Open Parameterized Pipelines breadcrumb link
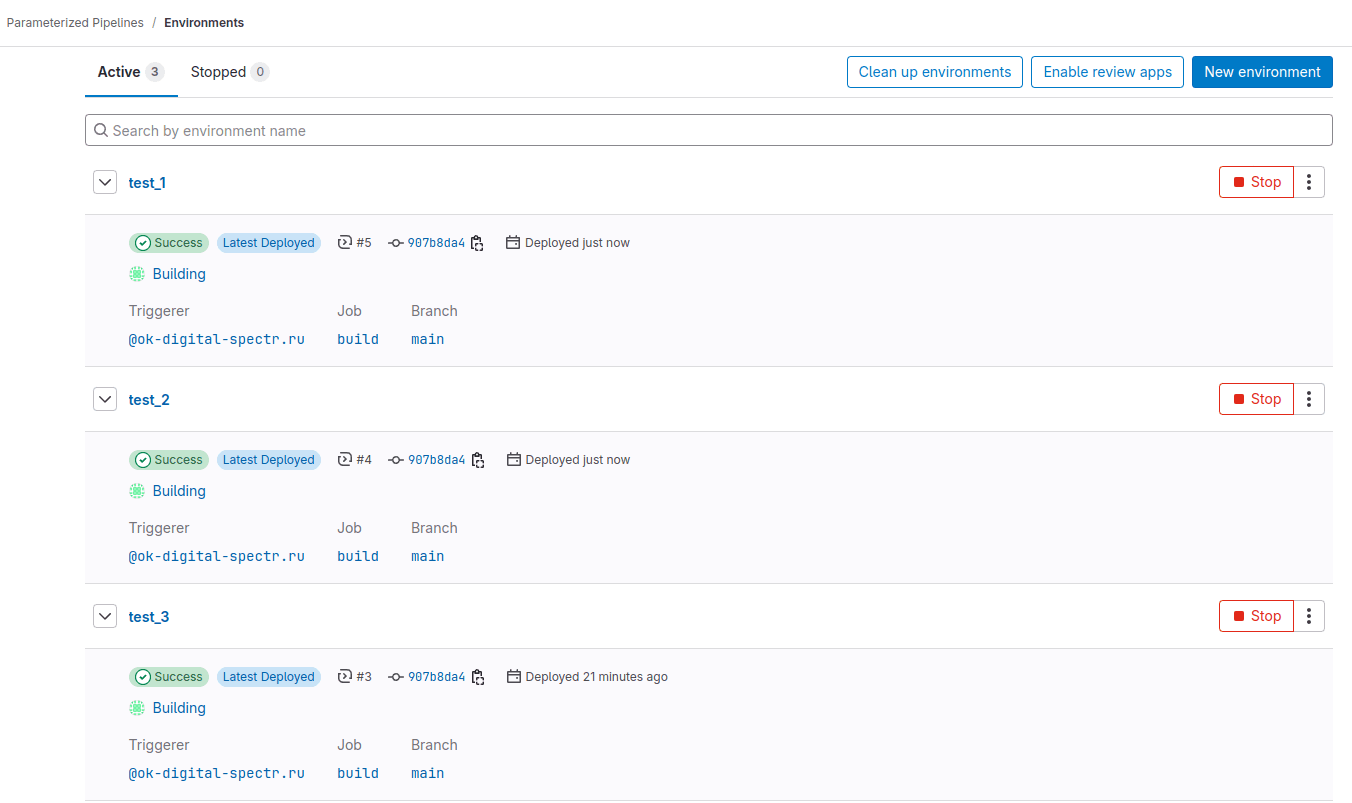Viewport: 1352px width, 803px height. pyautogui.click(x=75, y=22)
